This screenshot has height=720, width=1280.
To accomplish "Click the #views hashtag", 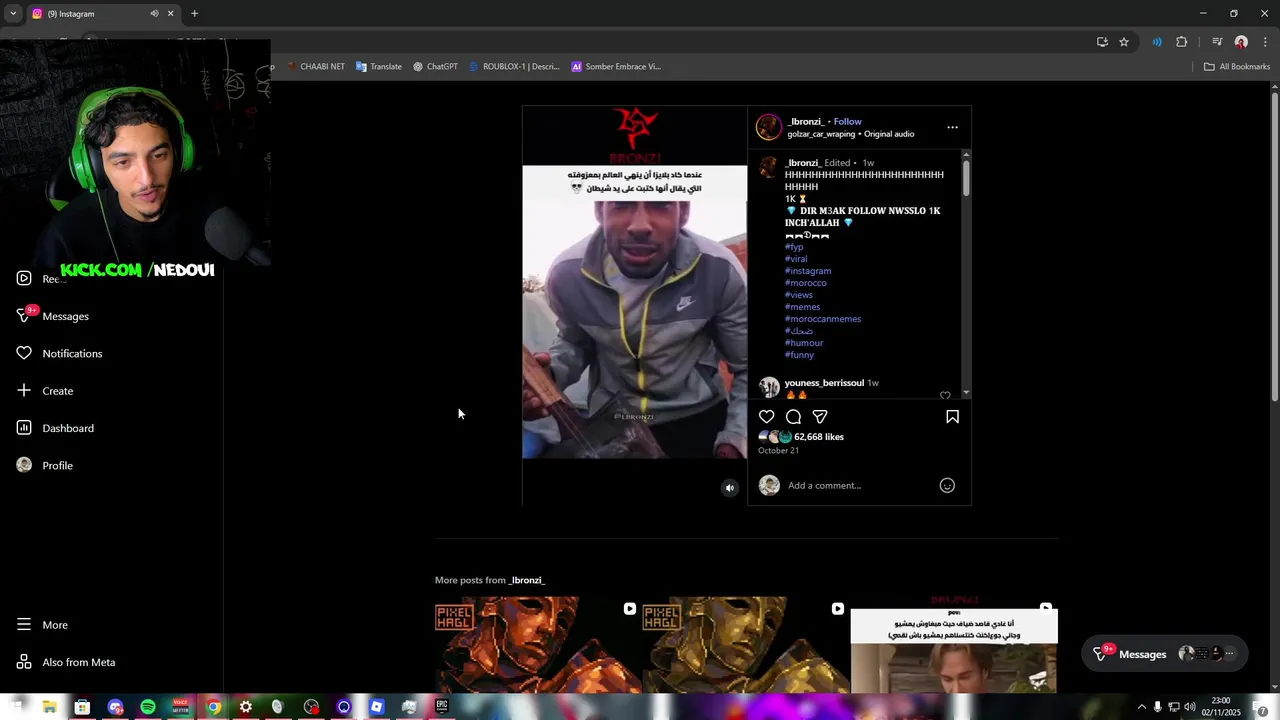I will tap(799, 295).
